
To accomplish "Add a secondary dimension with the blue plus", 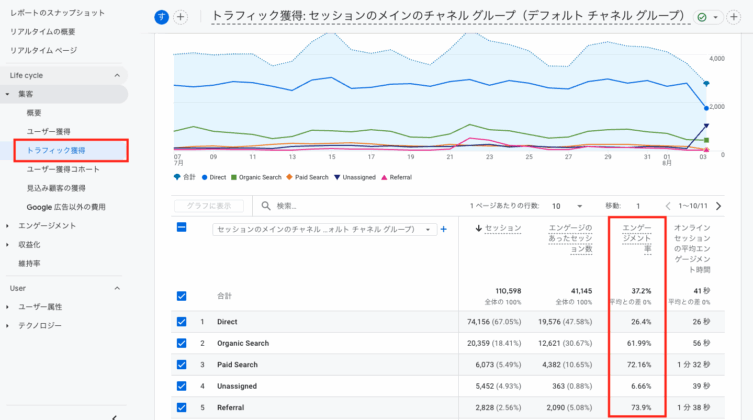I will point(443,229).
